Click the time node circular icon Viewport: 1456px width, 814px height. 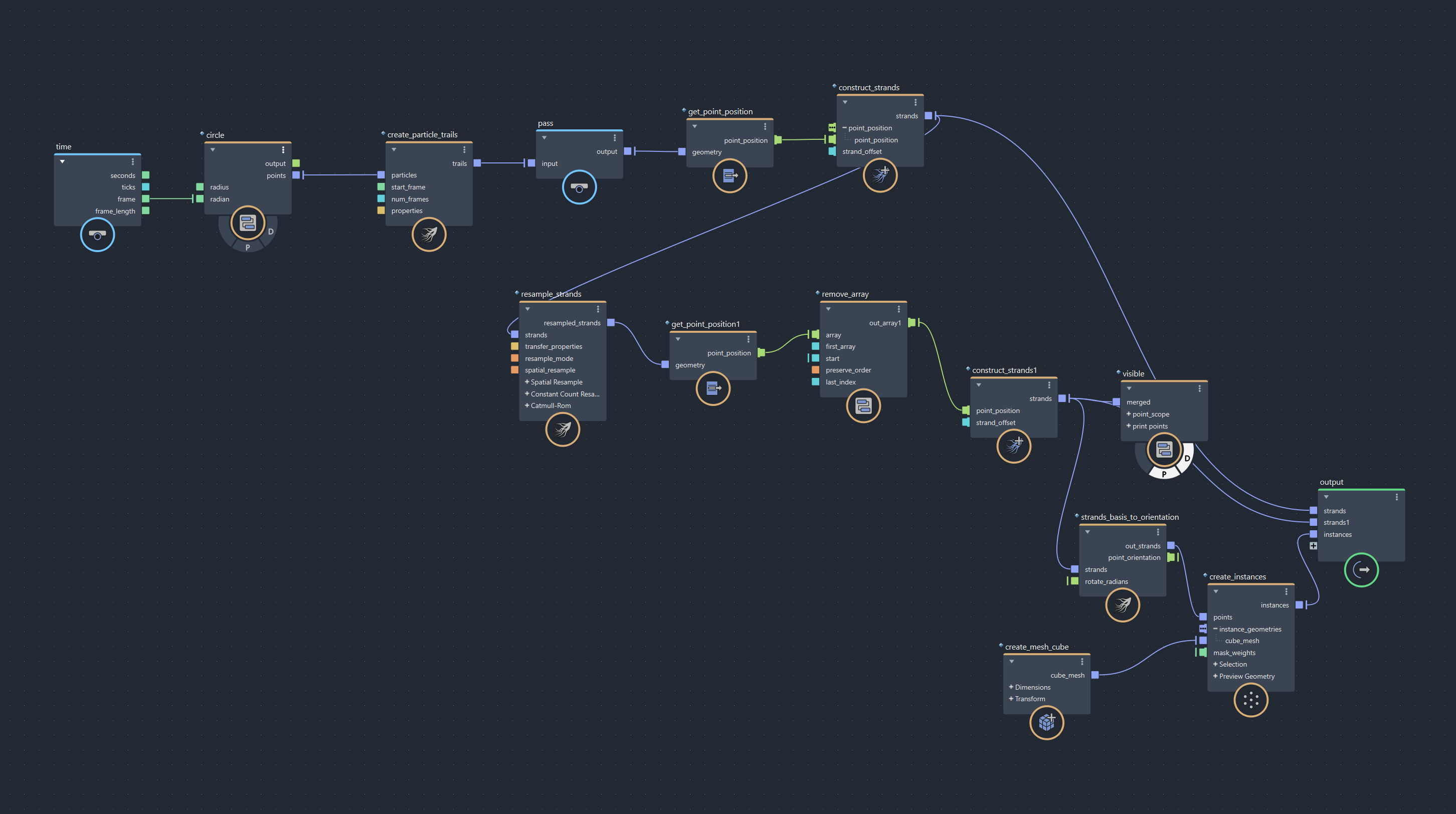97,235
